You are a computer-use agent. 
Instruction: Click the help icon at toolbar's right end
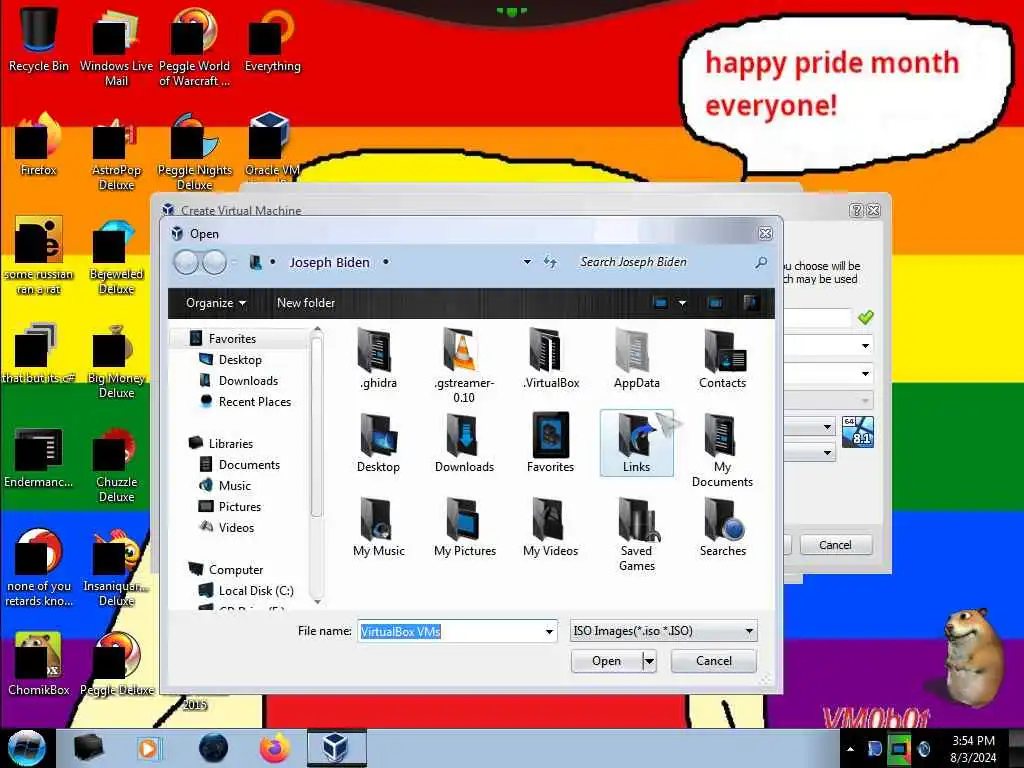click(751, 303)
